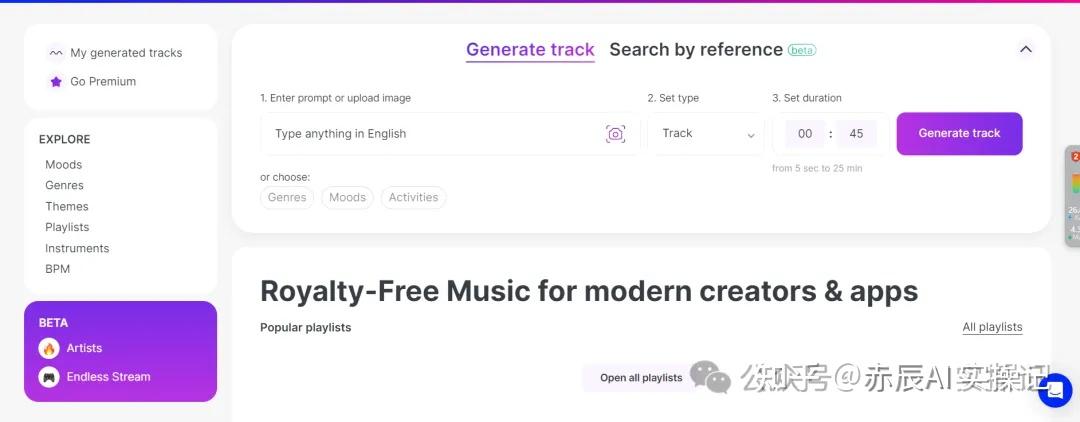Switch to the Generate track tab
Screen dimensions: 1080x422
click(530, 50)
